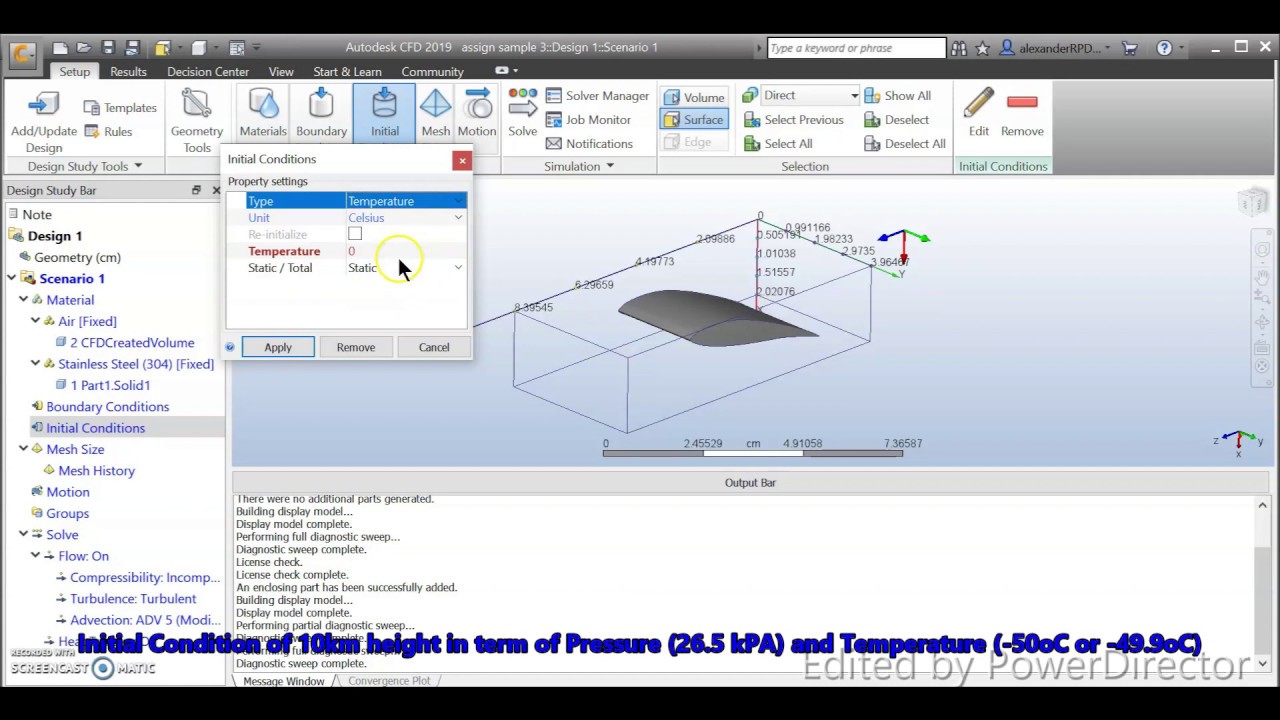Open the Type dropdown showing Temperature
Screen dimensions: 1280x720
[406, 201]
